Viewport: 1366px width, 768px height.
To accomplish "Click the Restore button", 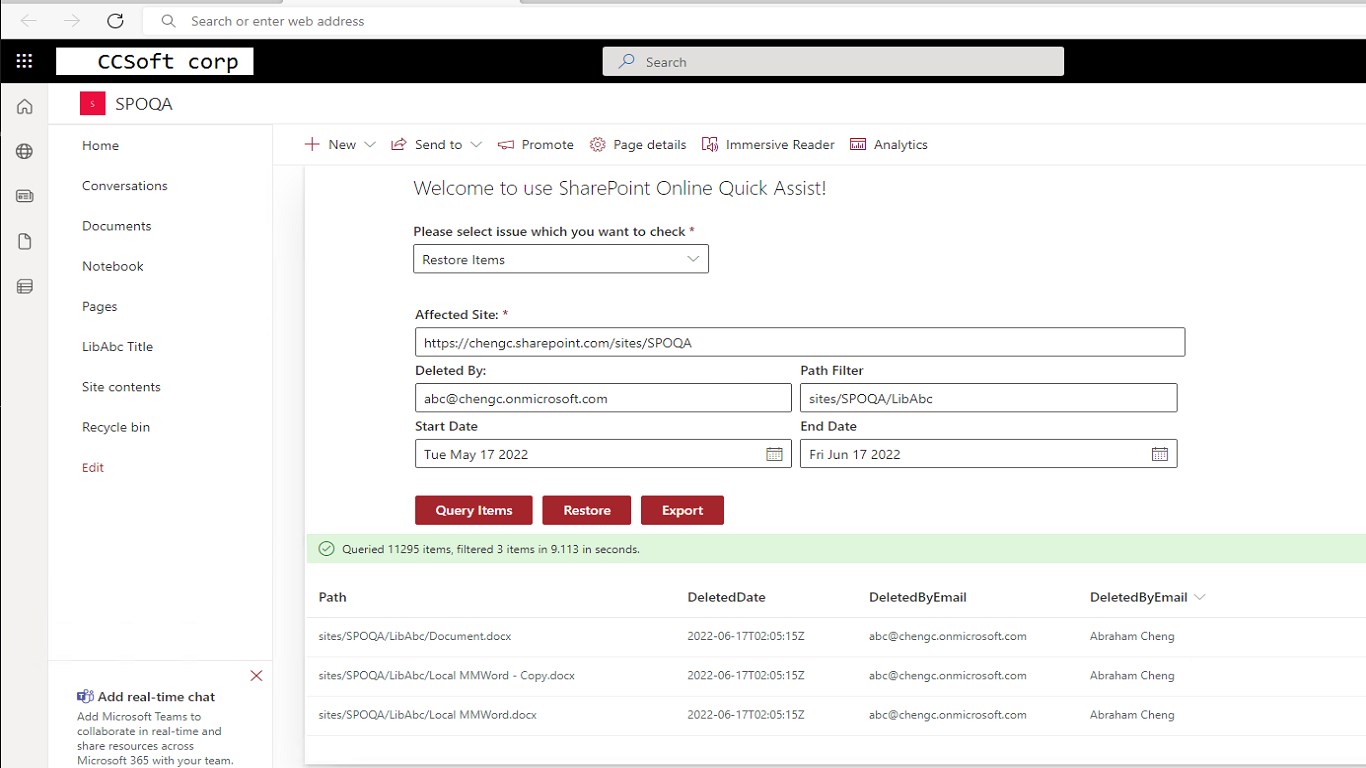I will (x=587, y=510).
